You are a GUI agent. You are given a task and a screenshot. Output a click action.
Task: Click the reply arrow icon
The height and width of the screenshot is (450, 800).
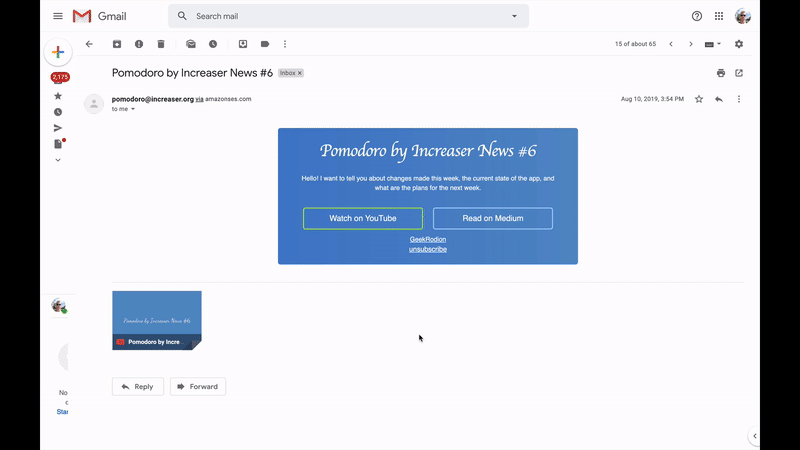(719, 99)
